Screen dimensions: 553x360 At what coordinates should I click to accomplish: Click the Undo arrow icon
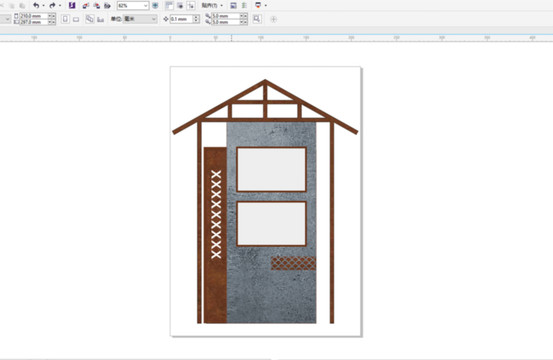point(36,5)
